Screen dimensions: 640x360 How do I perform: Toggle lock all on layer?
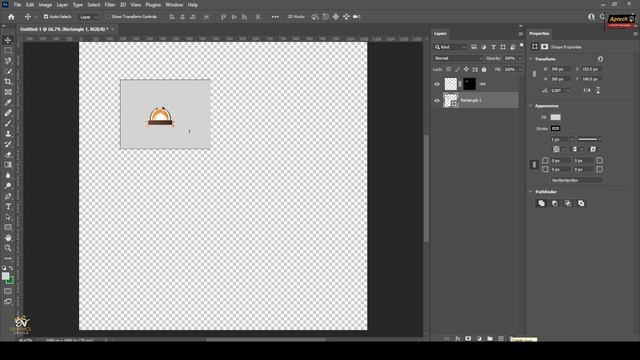click(484, 69)
